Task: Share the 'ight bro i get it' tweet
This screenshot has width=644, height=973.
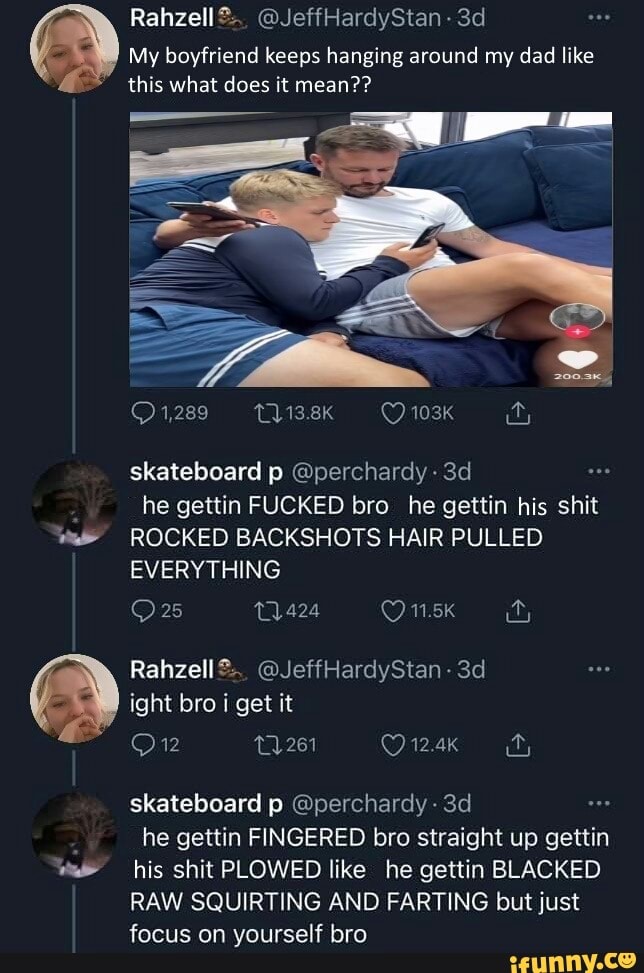Action: (517, 745)
